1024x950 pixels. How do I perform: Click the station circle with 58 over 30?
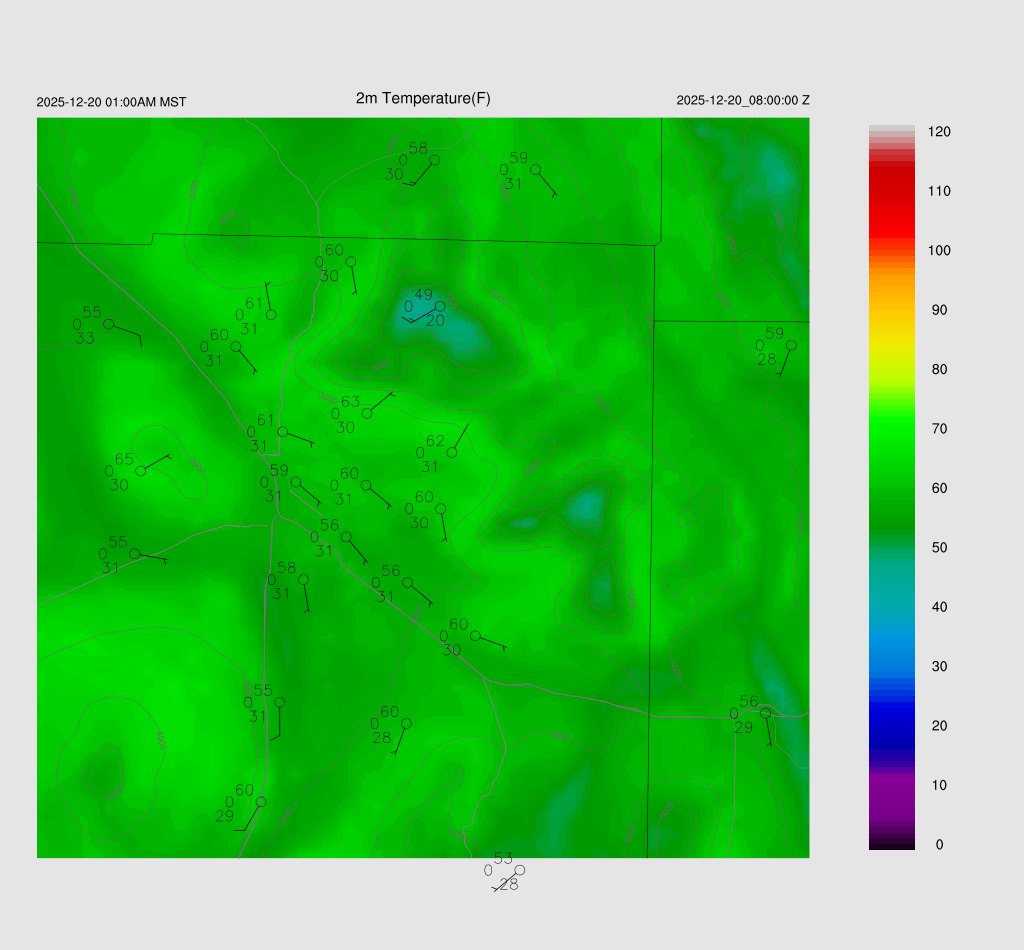coord(434,160)
